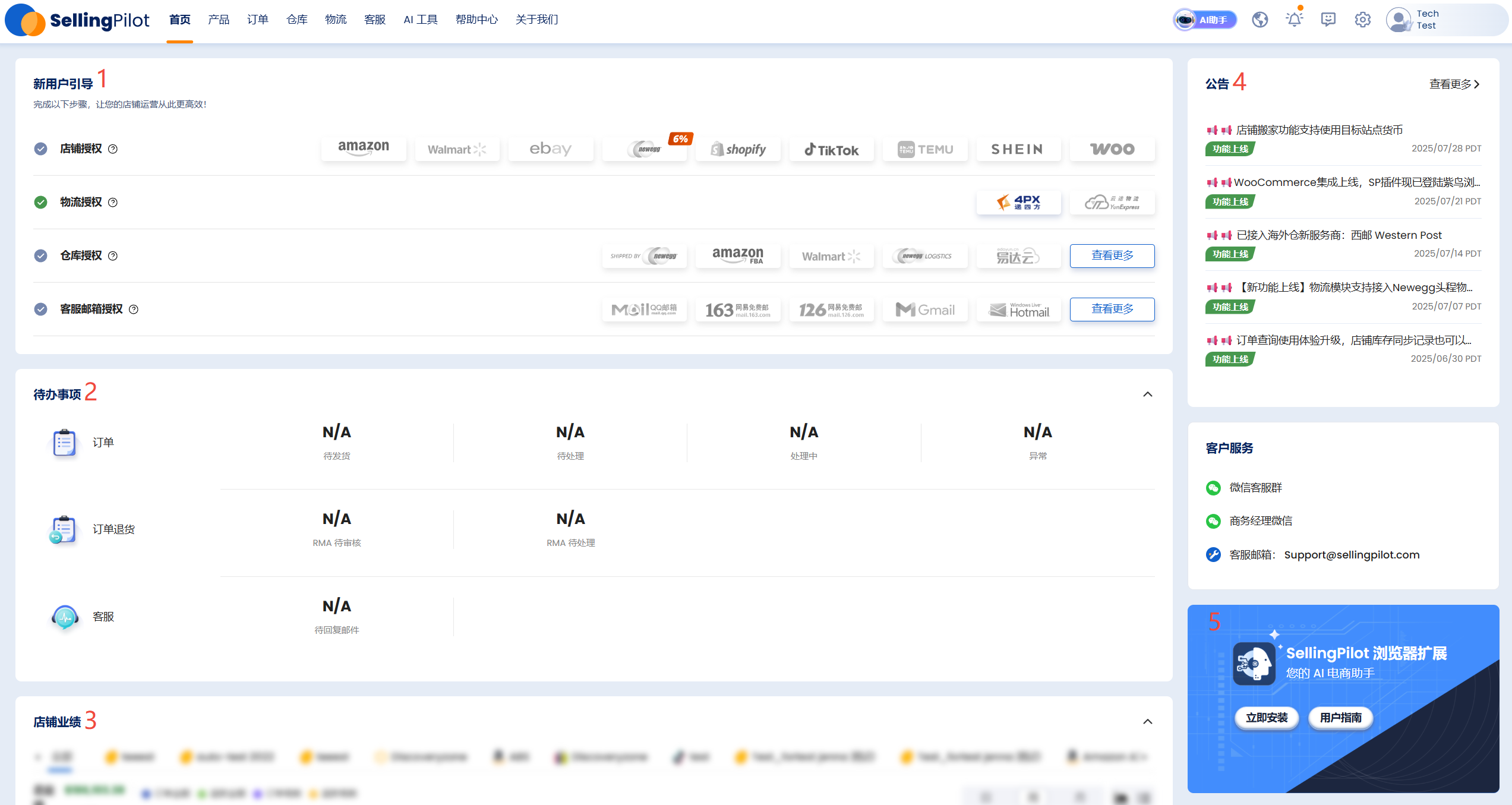Select the Walmart store authorization logo

pos(457,149)
